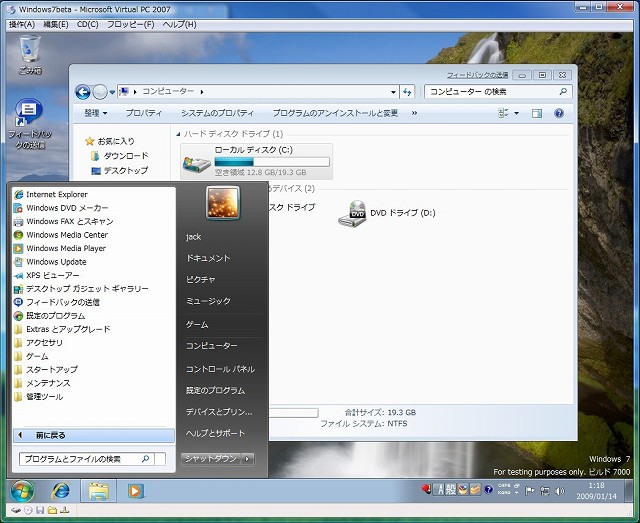
Task: Open the ヘルプ(H) menu
Action: (x=179, y=24)
